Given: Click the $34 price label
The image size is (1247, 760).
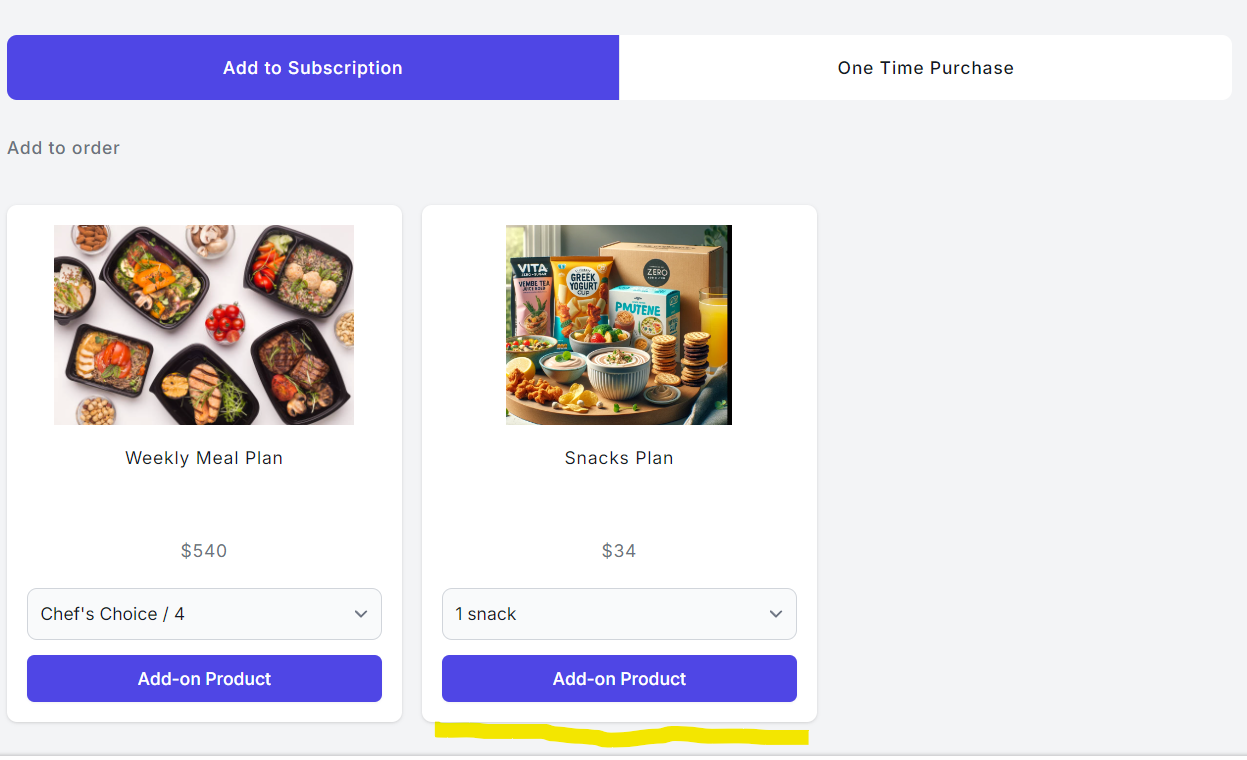Looking at the screenshot, I should pyautogui.click(x=619, y=551).
